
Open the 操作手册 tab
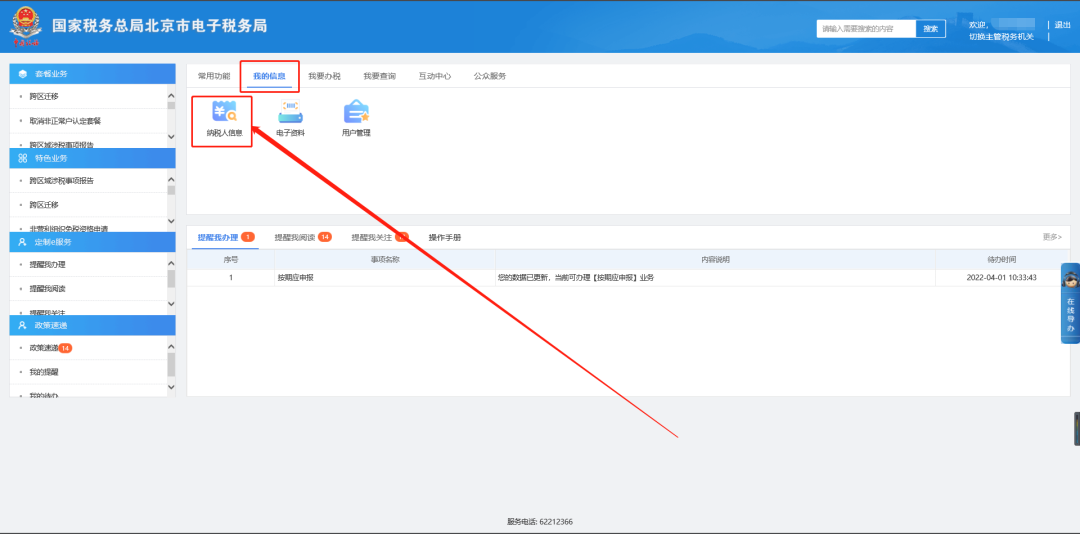pos(445,237)
